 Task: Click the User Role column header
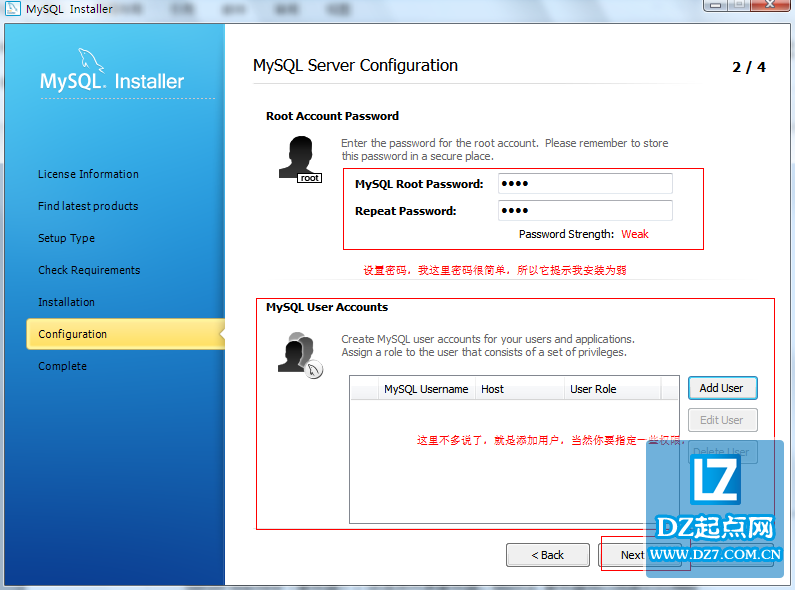tap(612, 389)
